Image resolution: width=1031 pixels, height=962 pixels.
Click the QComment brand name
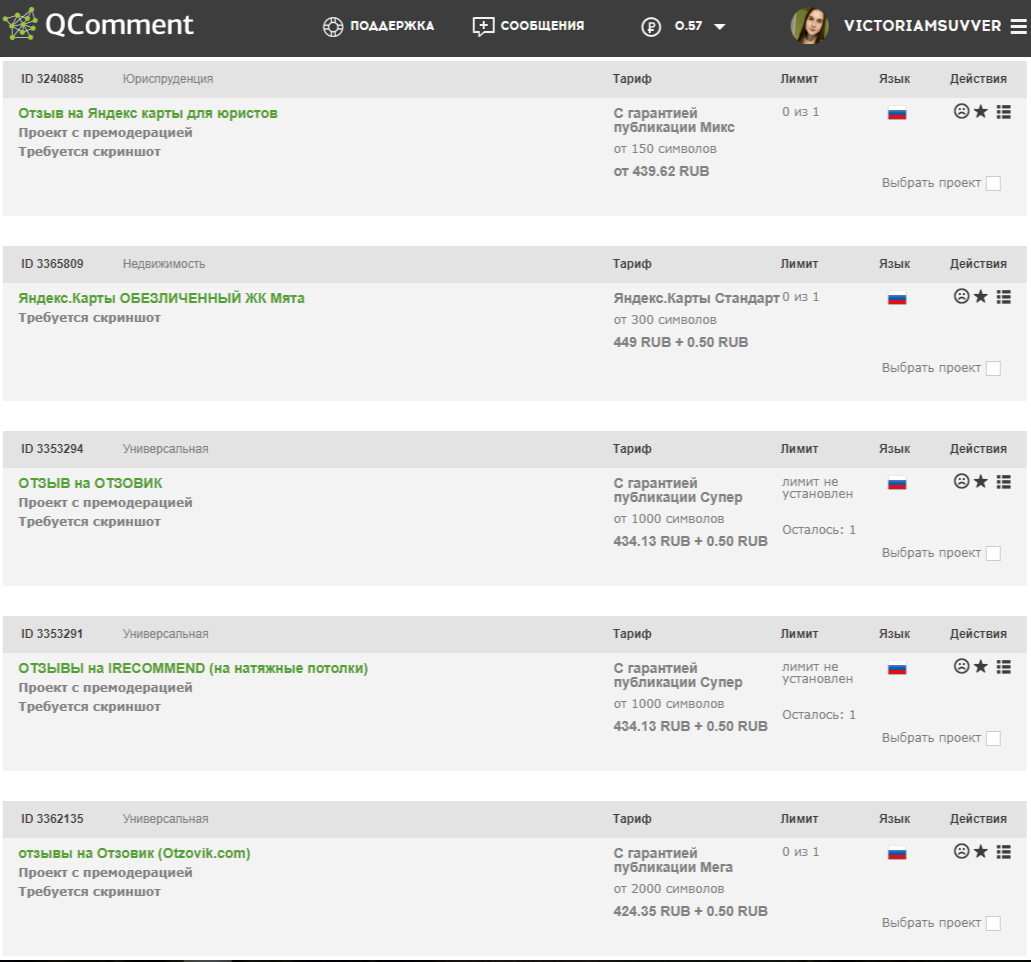119,24
